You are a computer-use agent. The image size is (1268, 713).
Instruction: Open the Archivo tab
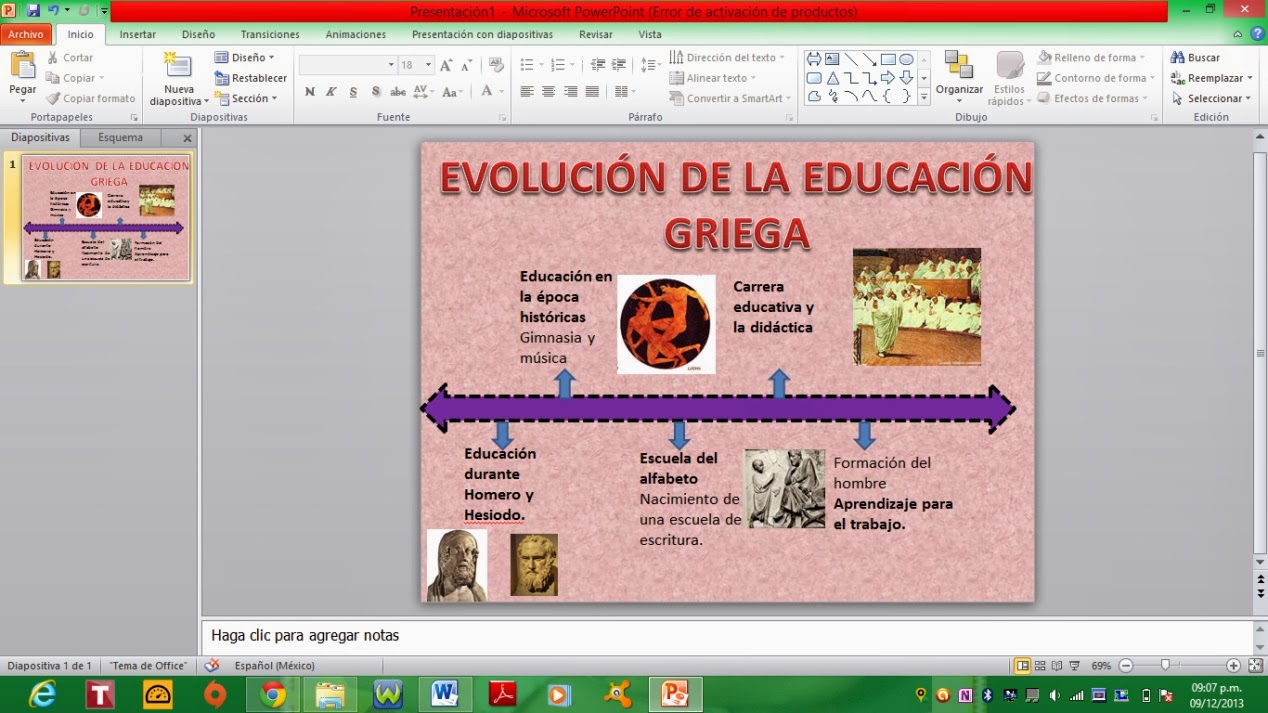pos(26,34)
